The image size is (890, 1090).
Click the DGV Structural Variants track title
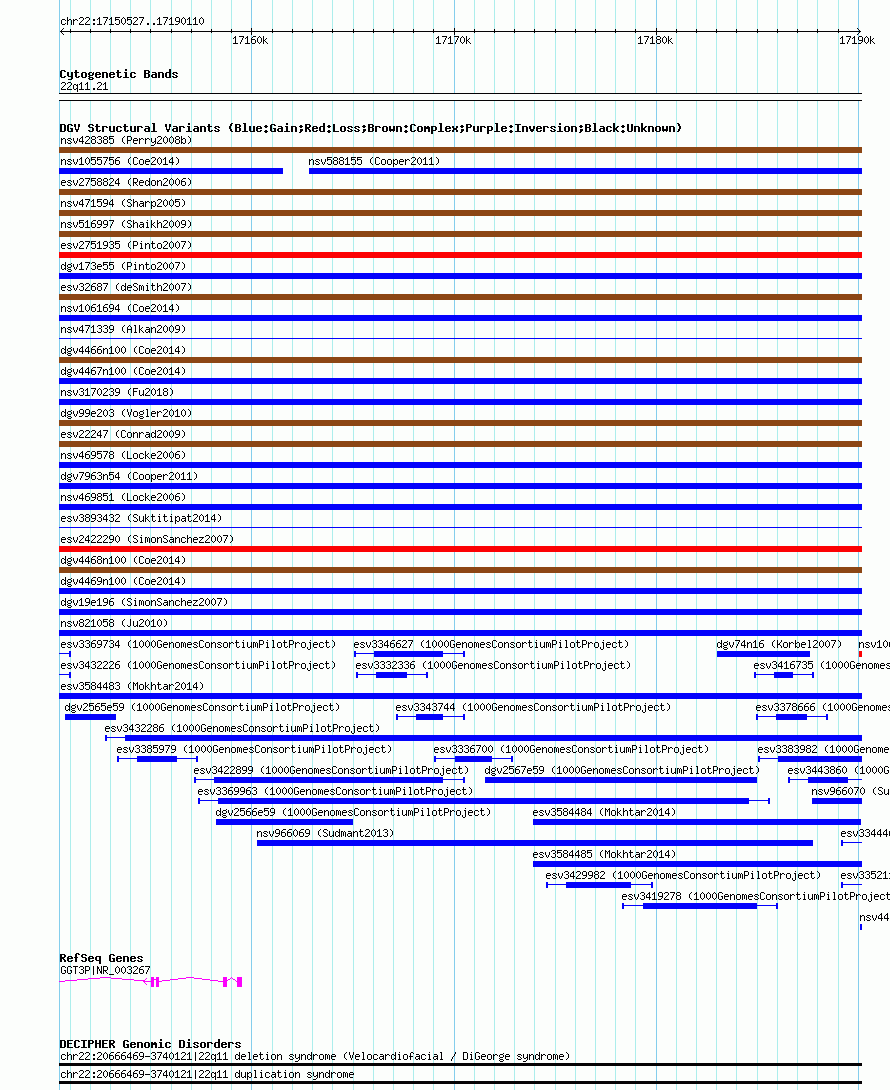[x=371, y=128]
